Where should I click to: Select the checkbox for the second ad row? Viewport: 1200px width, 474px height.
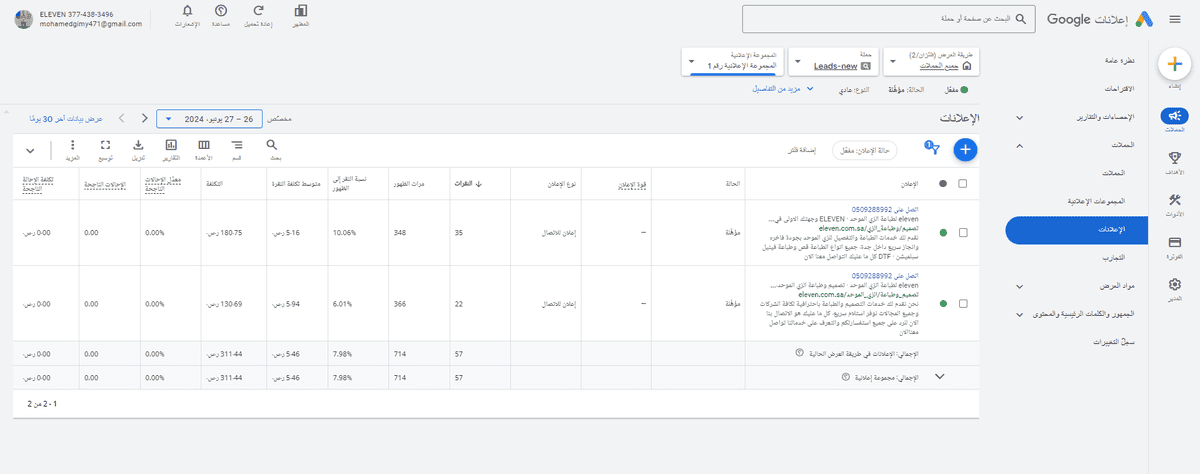tap(963, 303)
